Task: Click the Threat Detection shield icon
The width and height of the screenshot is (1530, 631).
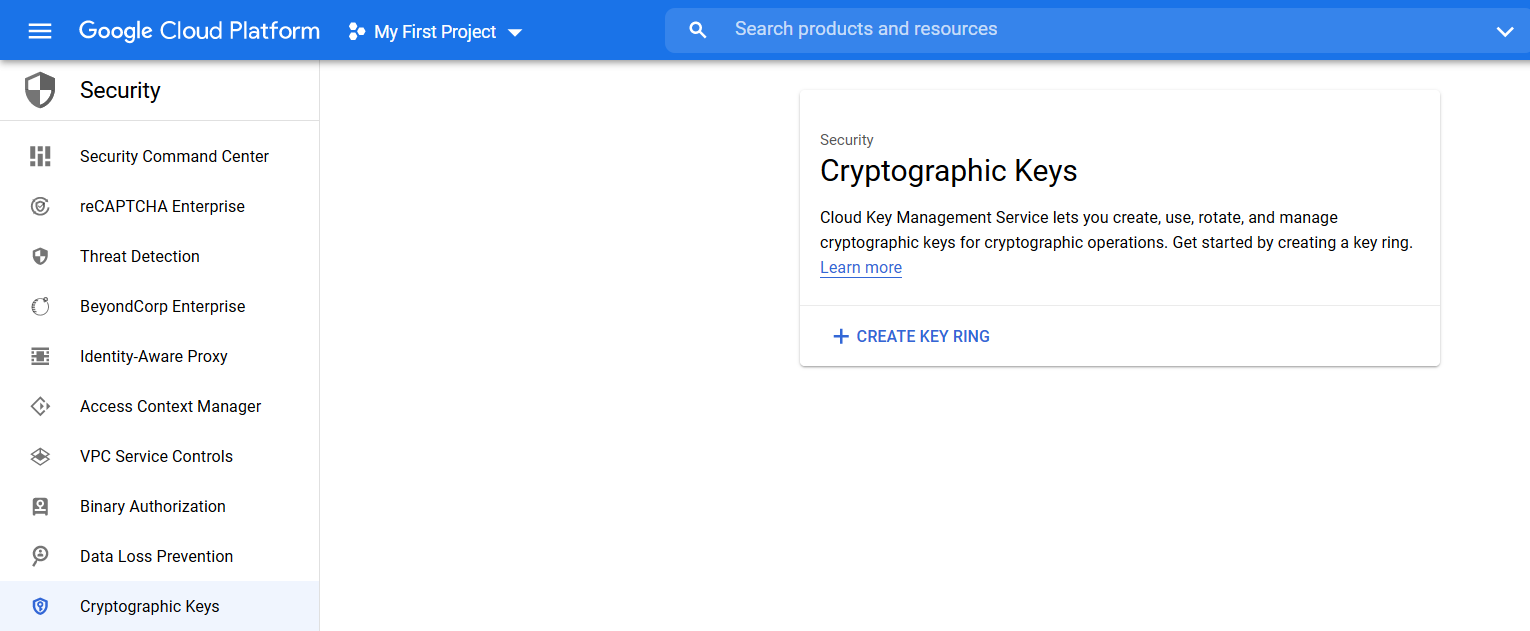Action: [x=40, y=256]
